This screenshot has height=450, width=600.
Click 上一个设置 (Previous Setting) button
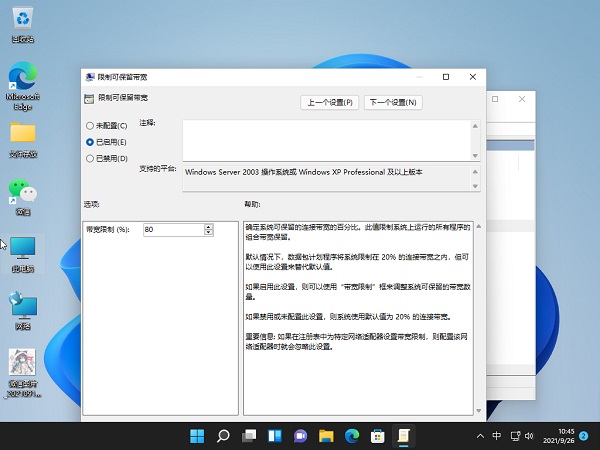[x=330, y=102]
